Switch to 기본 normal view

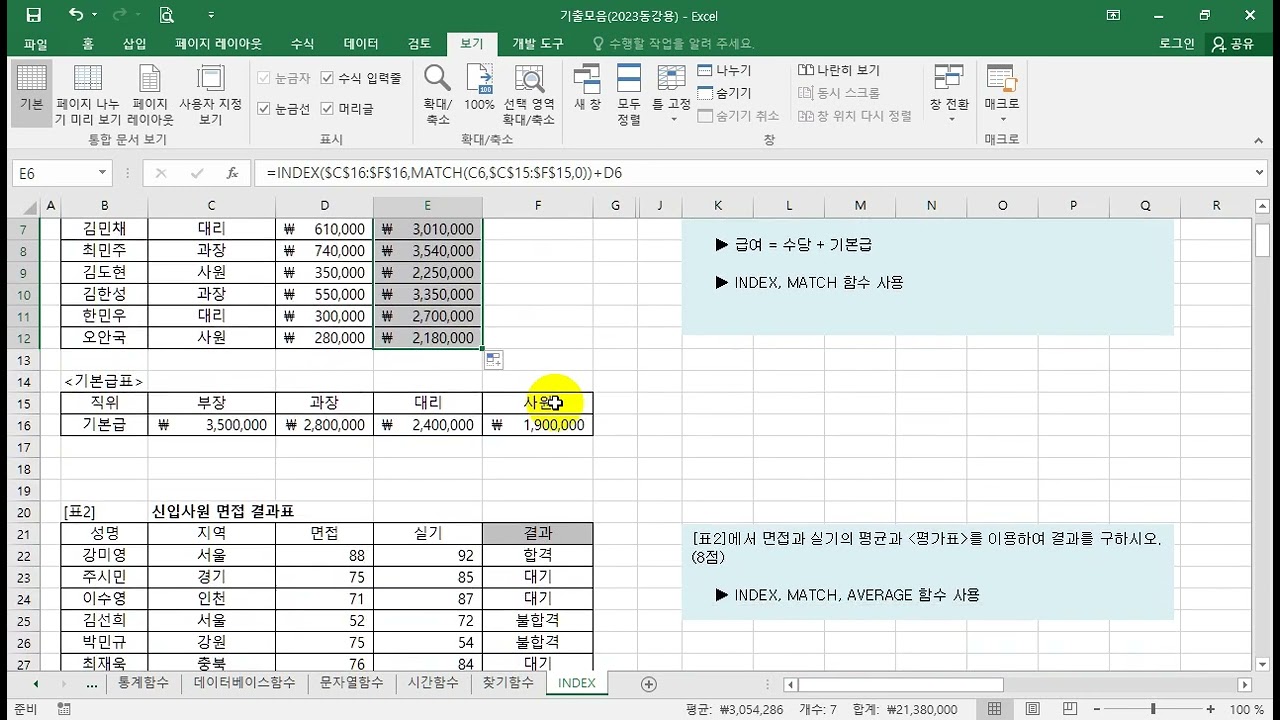click(32, 95)
